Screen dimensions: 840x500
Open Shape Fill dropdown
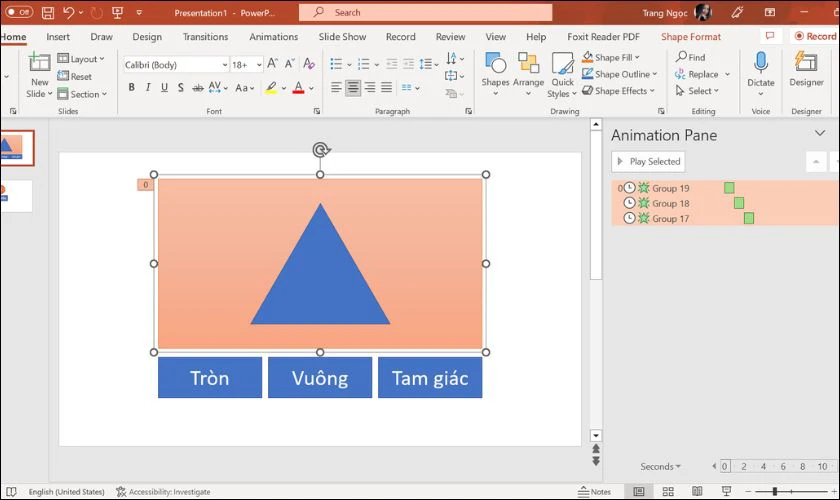click(x=610, y=57)
